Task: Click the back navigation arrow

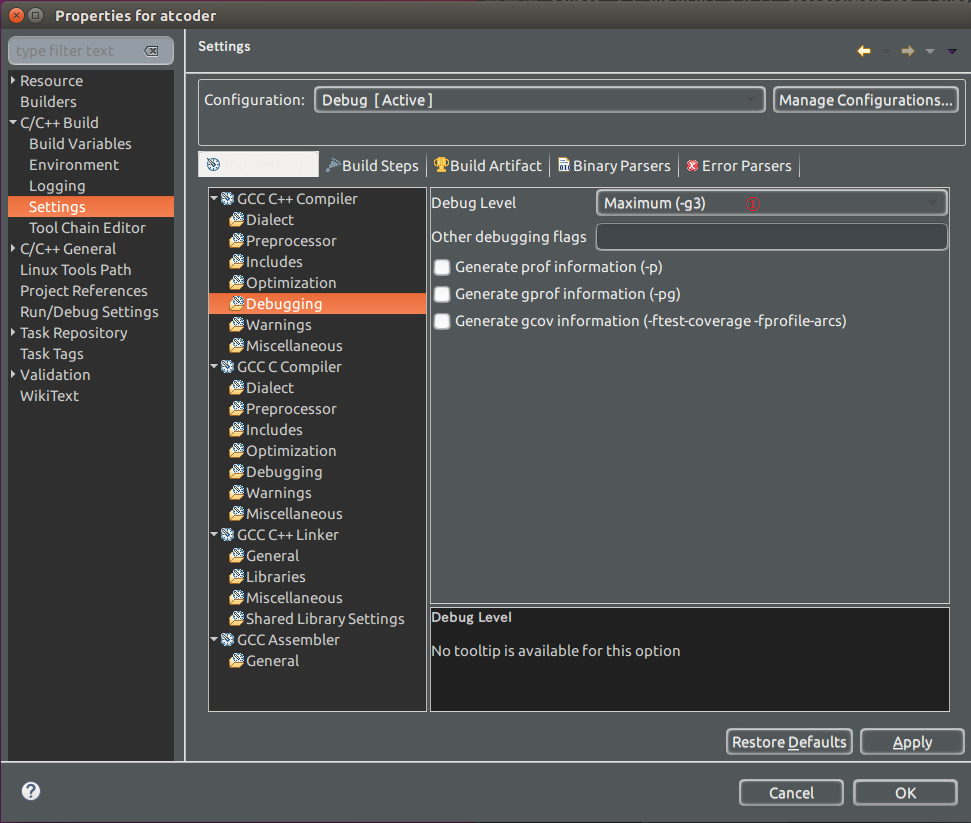Action: pyautogui.click(x=863, y=50)
